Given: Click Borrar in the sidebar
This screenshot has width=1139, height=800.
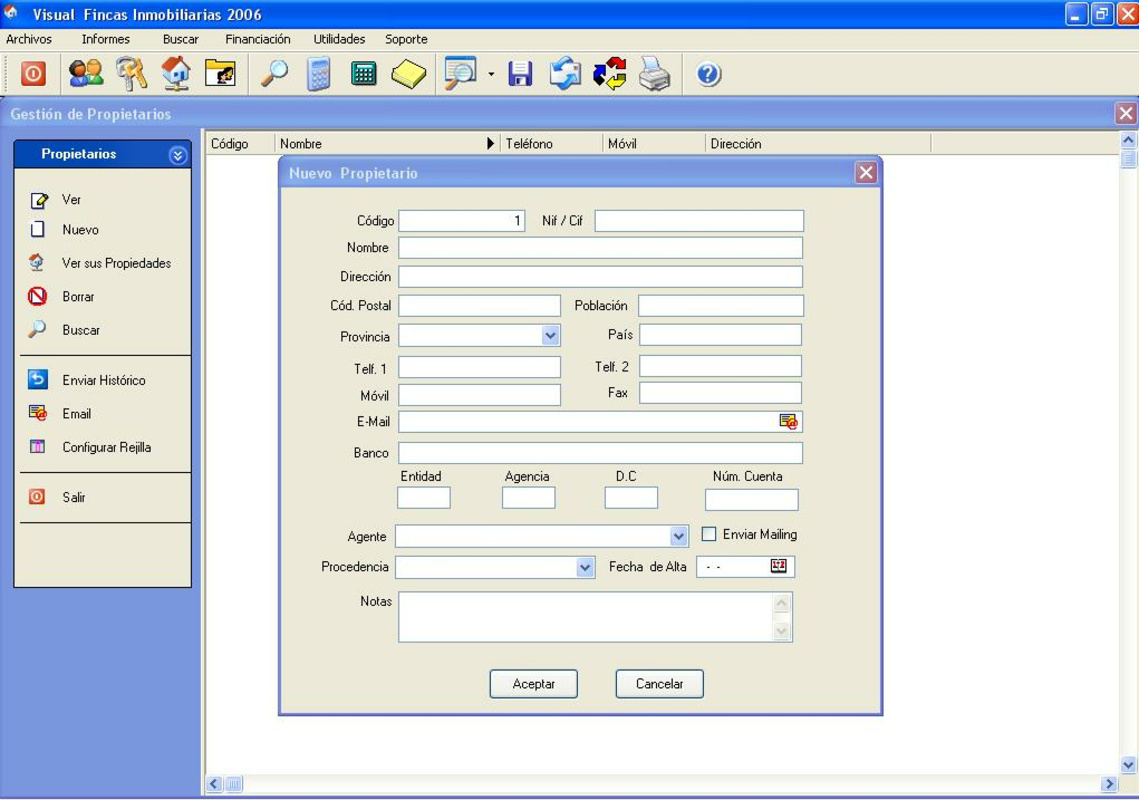Looking at the screenshot, I should (78, 296).
